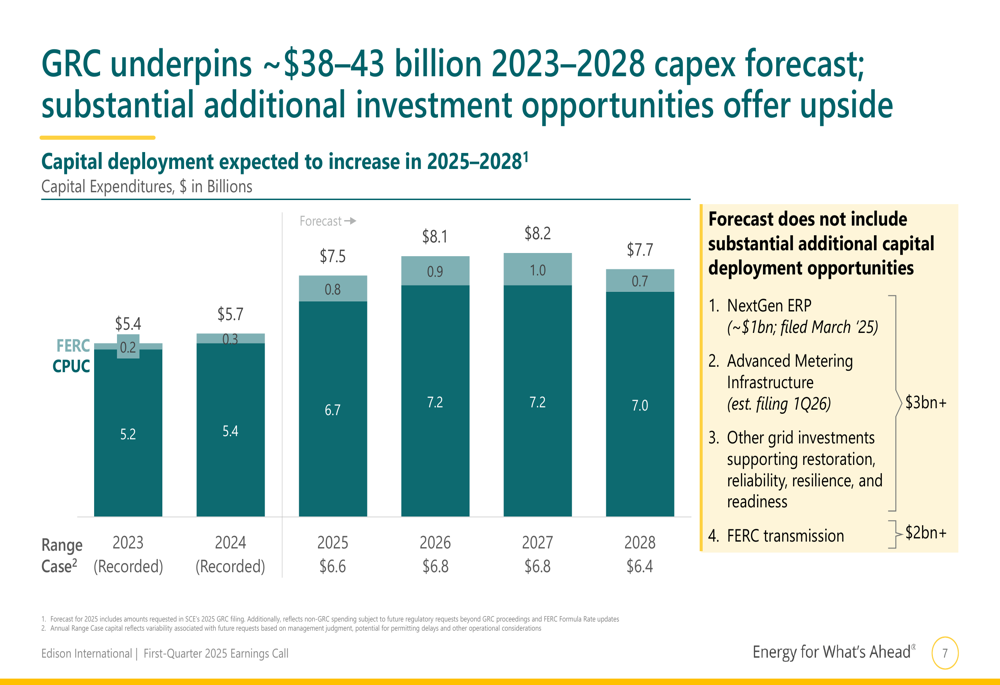Select the 2024 (Recorded) axis label
This screenshot has width=1000, height=685.
[230, 554]
